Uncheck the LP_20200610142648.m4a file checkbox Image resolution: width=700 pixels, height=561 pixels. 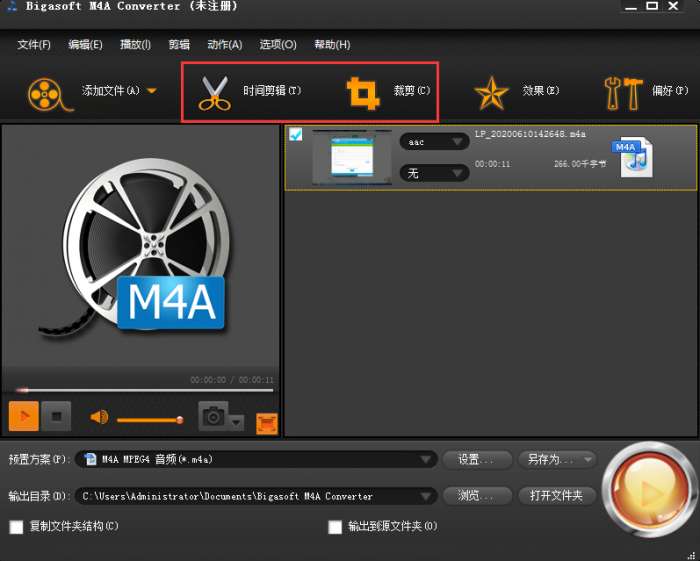coord(296,134)
